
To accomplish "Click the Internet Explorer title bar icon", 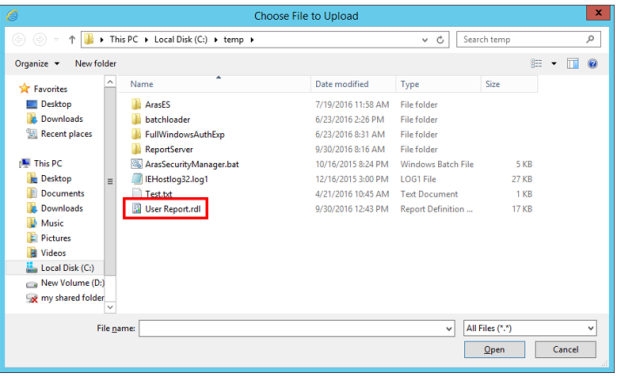I will pos(12,16).
